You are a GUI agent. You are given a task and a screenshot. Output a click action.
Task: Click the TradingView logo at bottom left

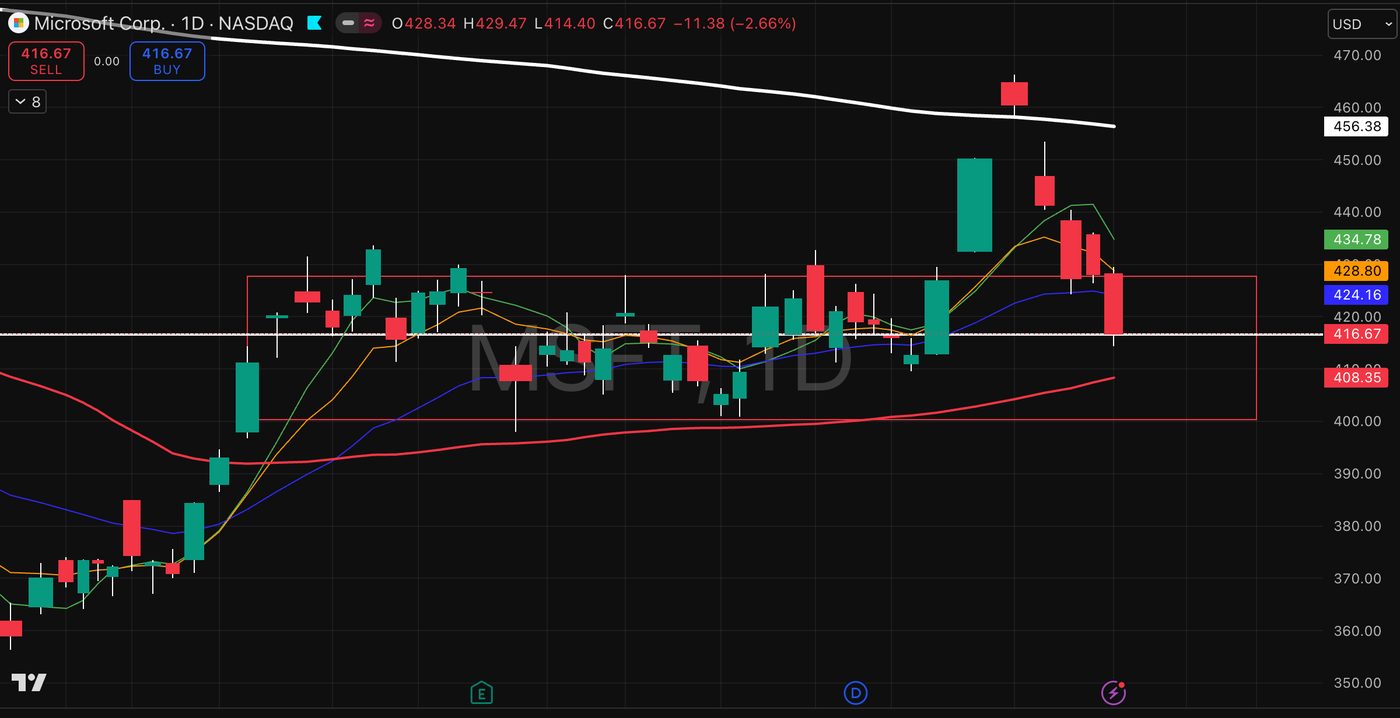tap(30, 683)
